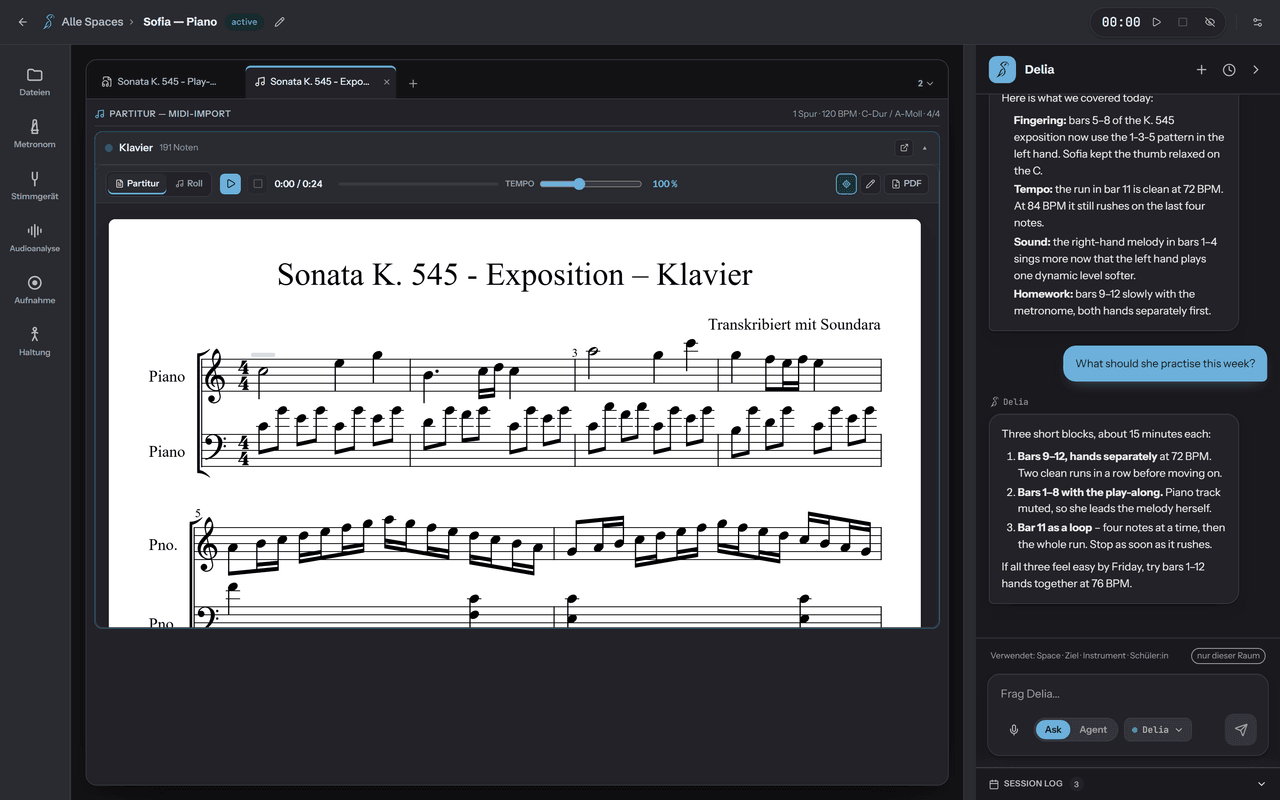The height and width of the screenshot is (800, 1280).
Task: Close the Sonata K. 545 - Expo tab
Action: pos(388,82)
